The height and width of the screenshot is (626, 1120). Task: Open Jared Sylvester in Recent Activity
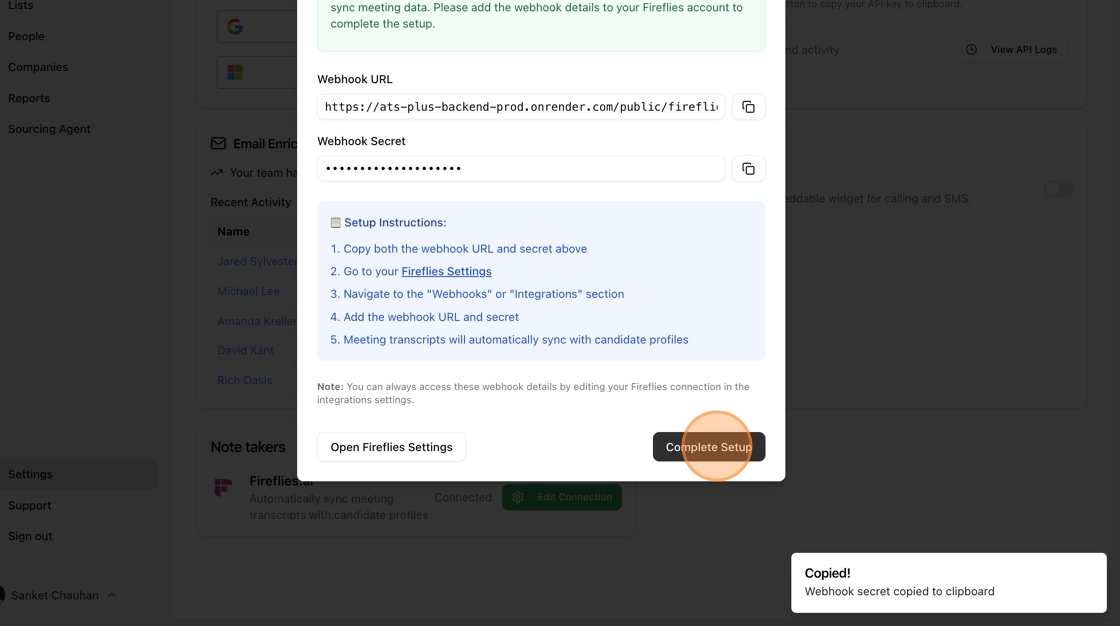[x=257, y=262]
